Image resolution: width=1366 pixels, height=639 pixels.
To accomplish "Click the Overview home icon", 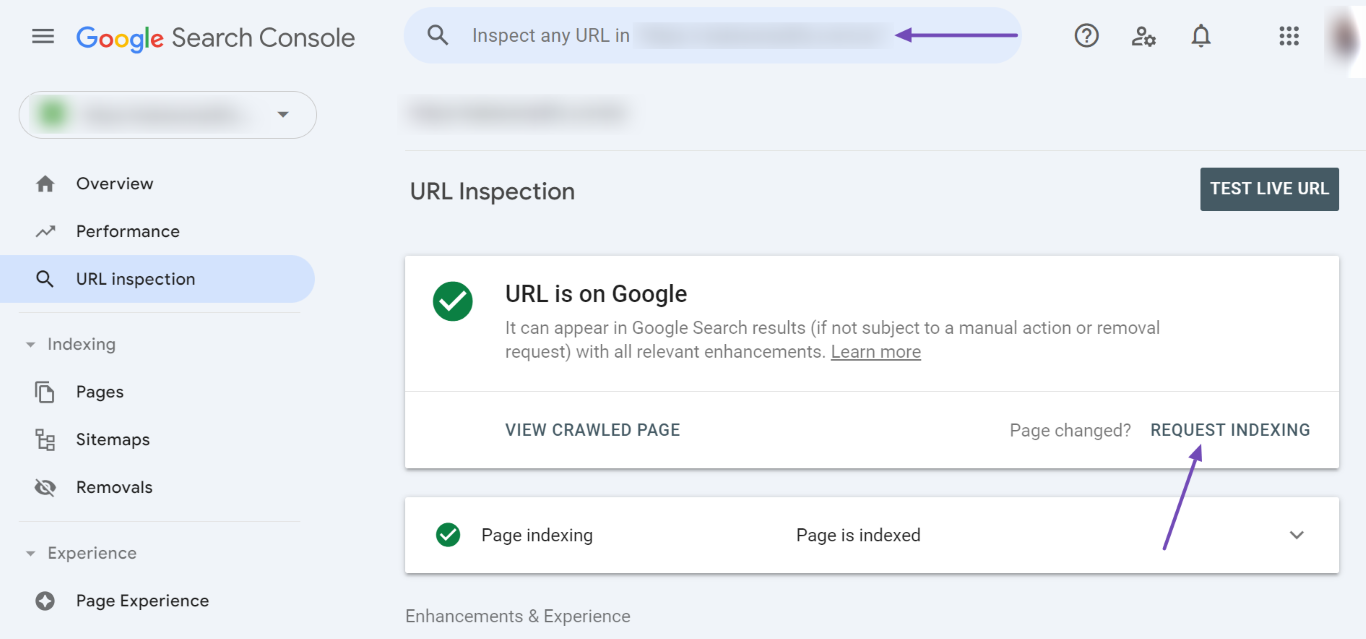I will [x=45, y=184].
